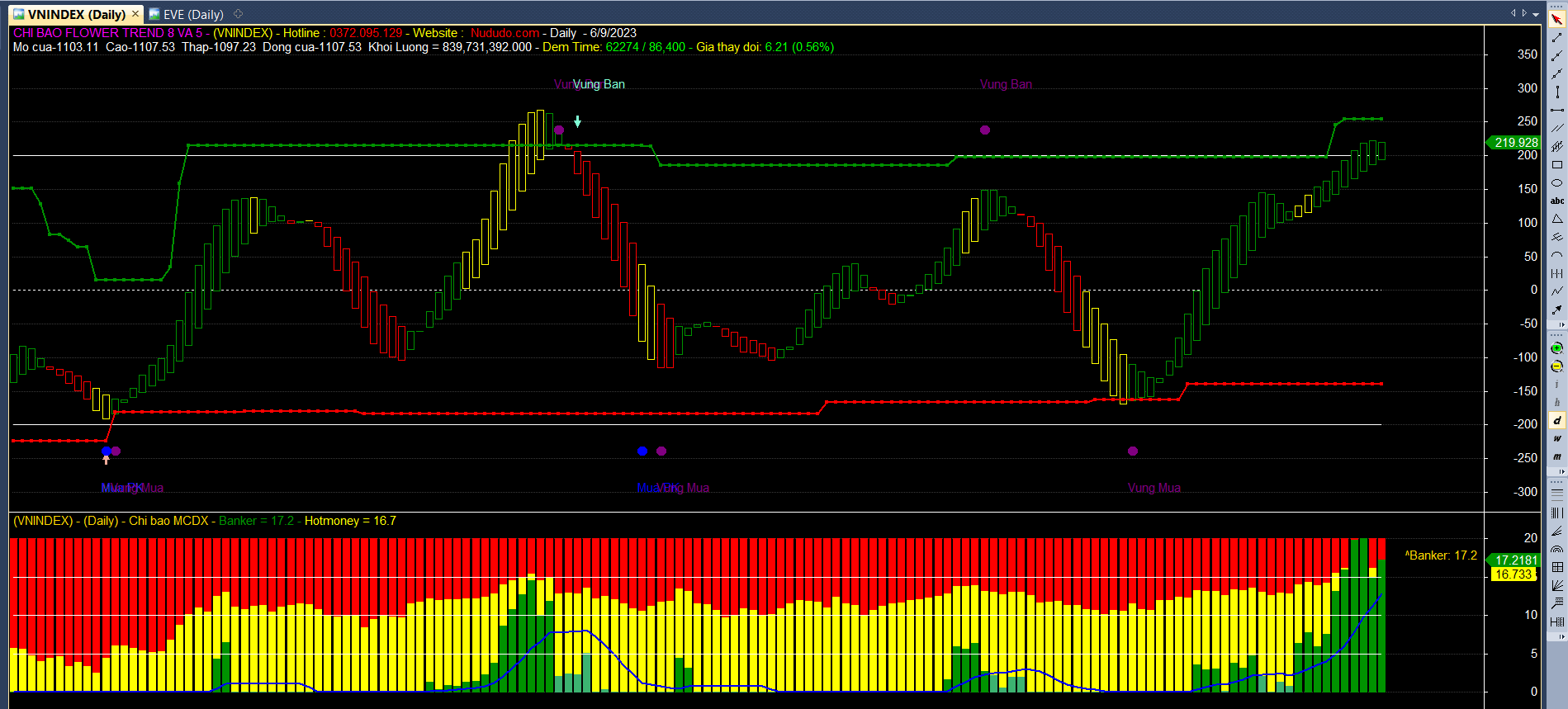This screenshot has height=709, width=1568.
Task: Select the horizontal line tool
Action: (x=1557, y=111)
